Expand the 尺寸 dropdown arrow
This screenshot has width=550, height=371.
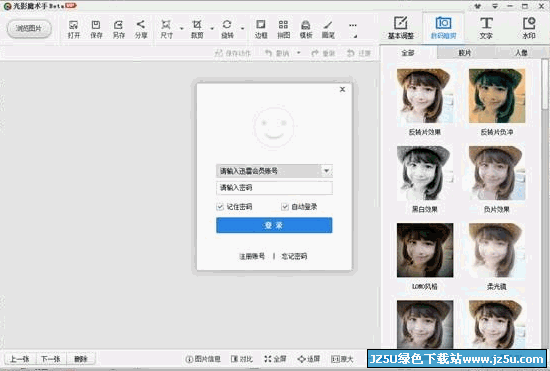tap(181, 28)
